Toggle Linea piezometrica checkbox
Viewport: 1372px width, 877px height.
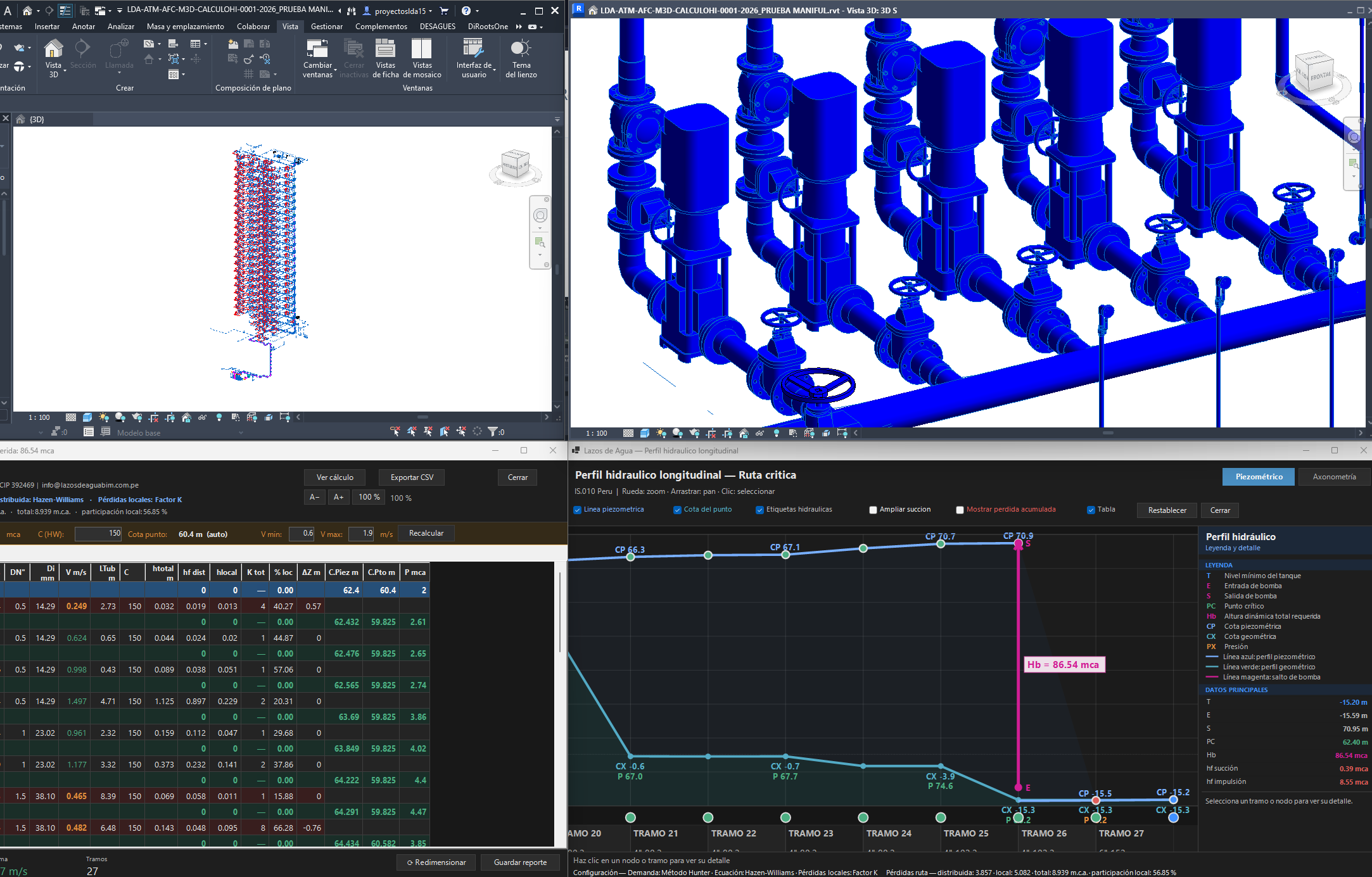[x=578, y=510]
